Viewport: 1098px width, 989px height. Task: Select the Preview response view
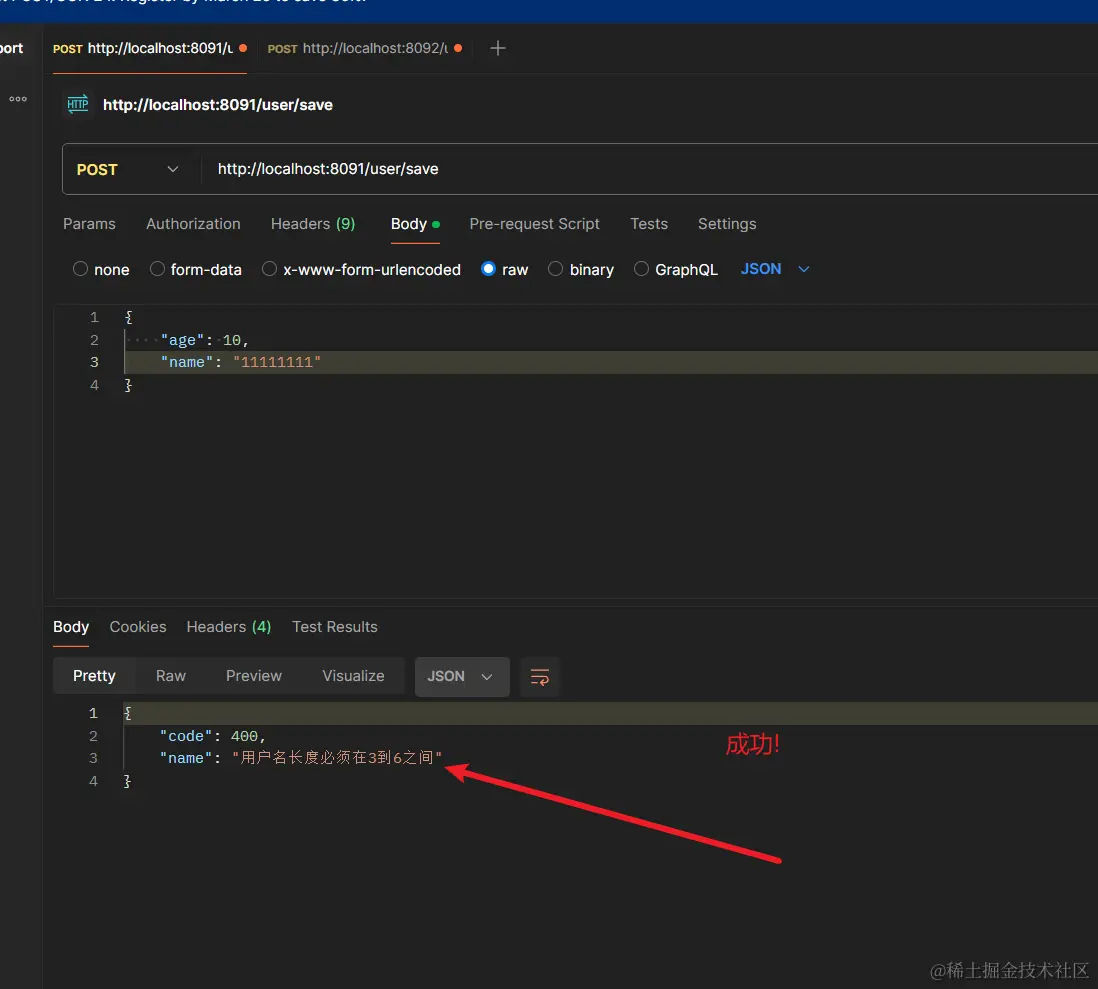pyautogui.click(x=253, y=676)
